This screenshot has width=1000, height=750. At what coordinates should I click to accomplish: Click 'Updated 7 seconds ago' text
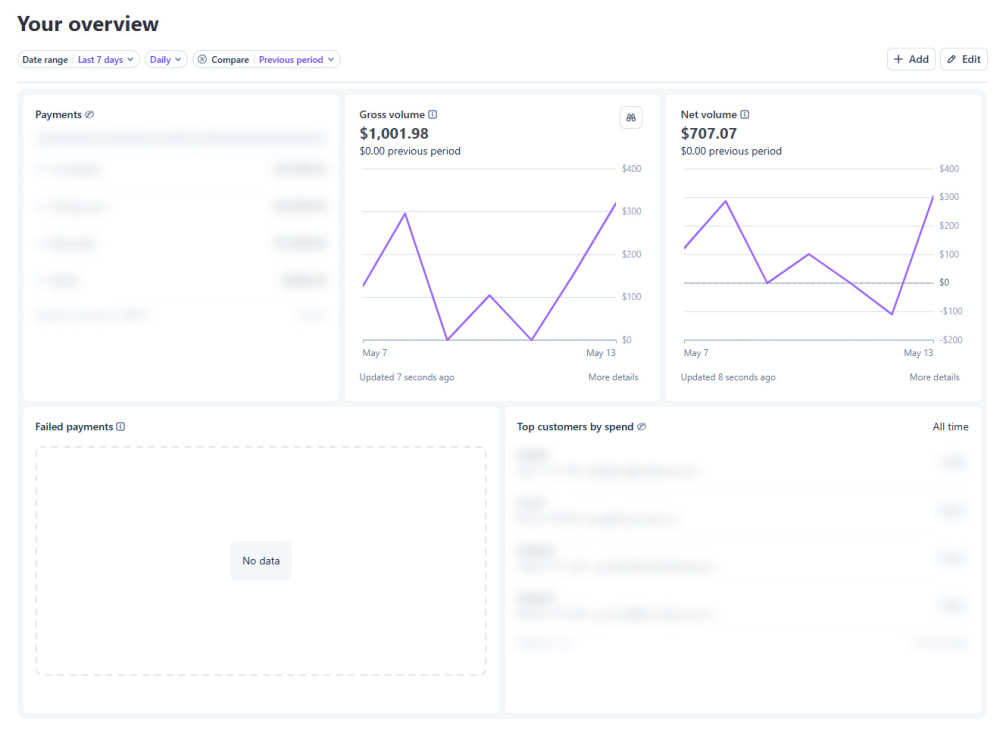click(407, 377)
